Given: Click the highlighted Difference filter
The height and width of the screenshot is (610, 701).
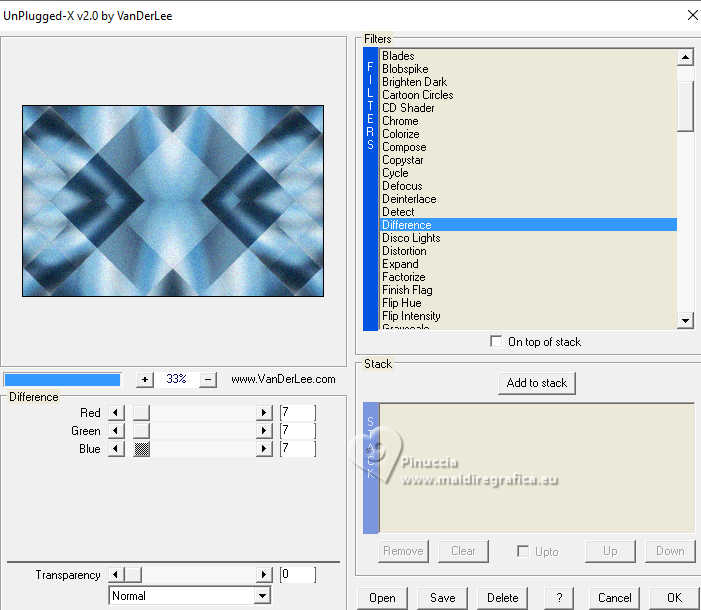Looking at the screenshot, I should [x=528, y=225].
